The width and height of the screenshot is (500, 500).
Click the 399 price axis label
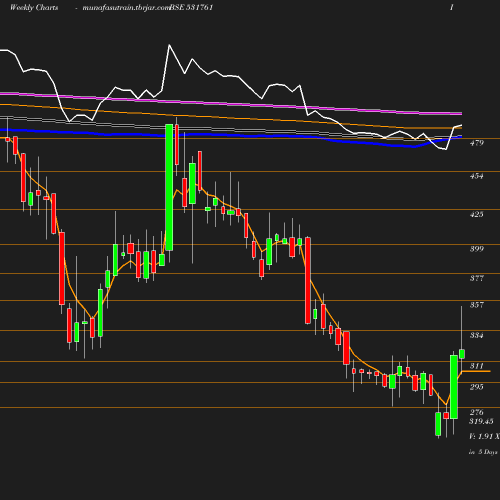coord(476,249)
